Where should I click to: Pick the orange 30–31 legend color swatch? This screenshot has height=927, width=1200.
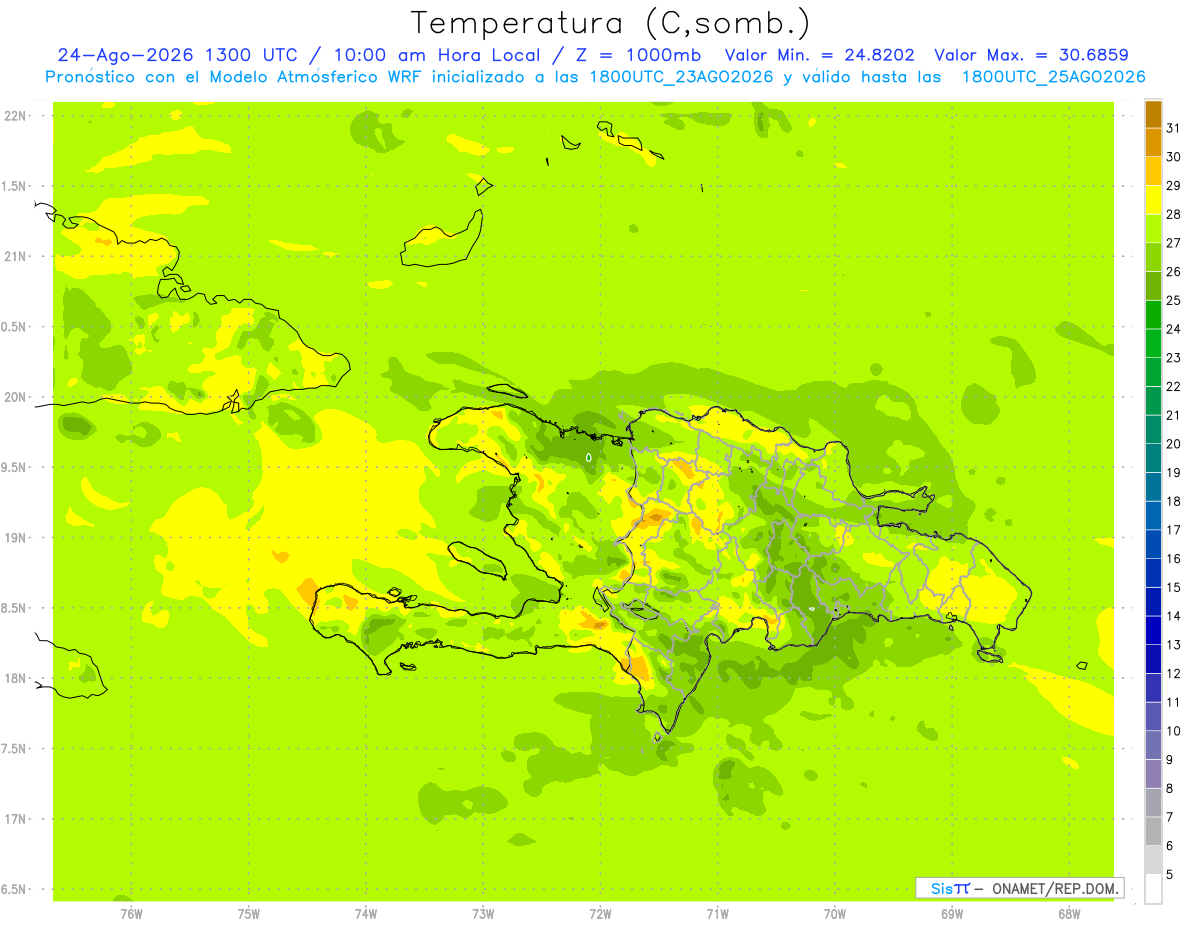[1153, 143]
